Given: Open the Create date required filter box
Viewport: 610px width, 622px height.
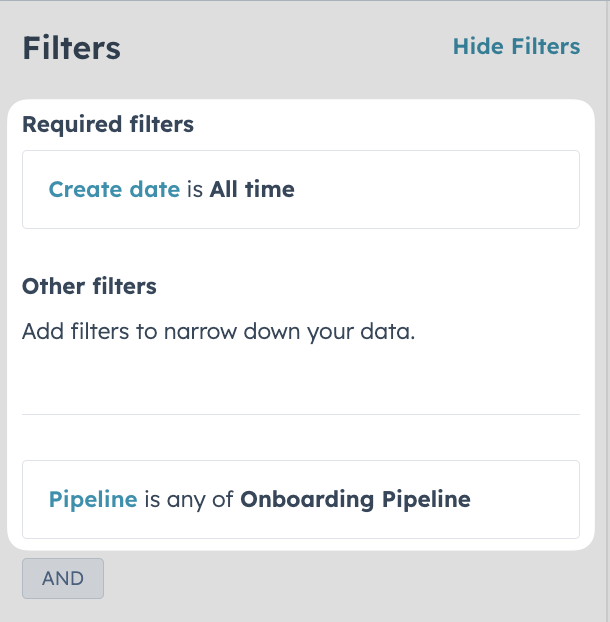Looking at the screenshot, I should coord(301,189).
